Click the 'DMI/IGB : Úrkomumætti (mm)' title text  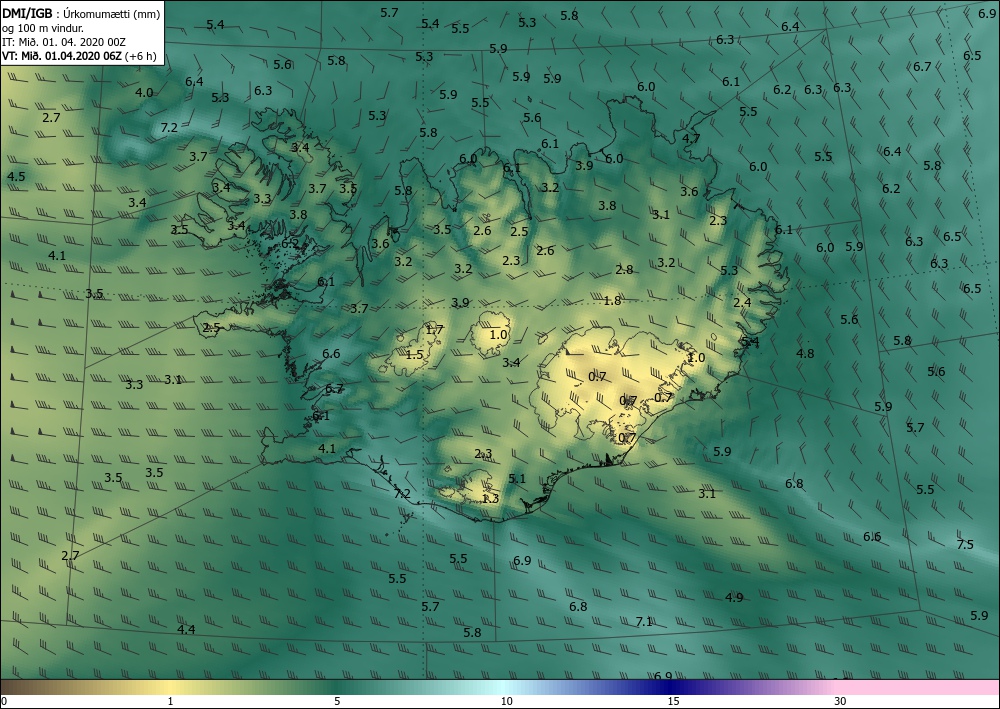point(81,13)
